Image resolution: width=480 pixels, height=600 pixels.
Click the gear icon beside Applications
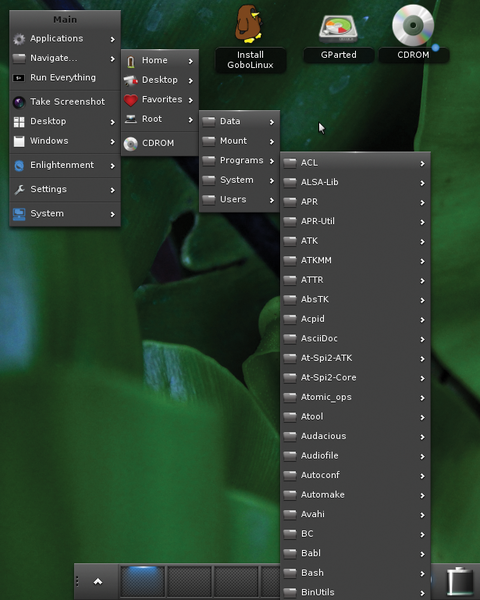tap(19, 39)
